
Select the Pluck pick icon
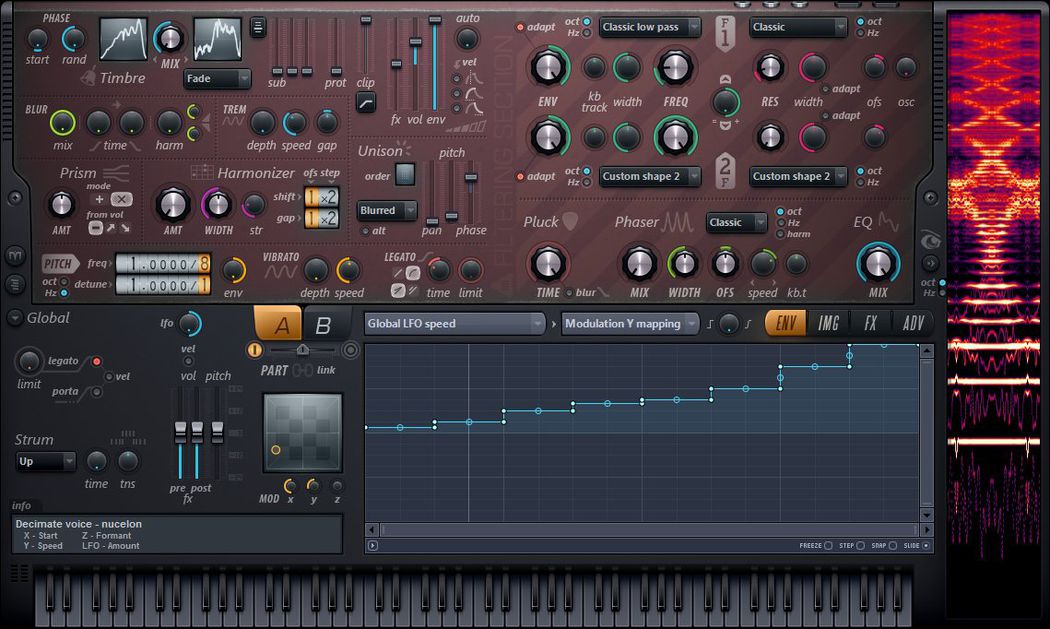[x=570, y=222]
